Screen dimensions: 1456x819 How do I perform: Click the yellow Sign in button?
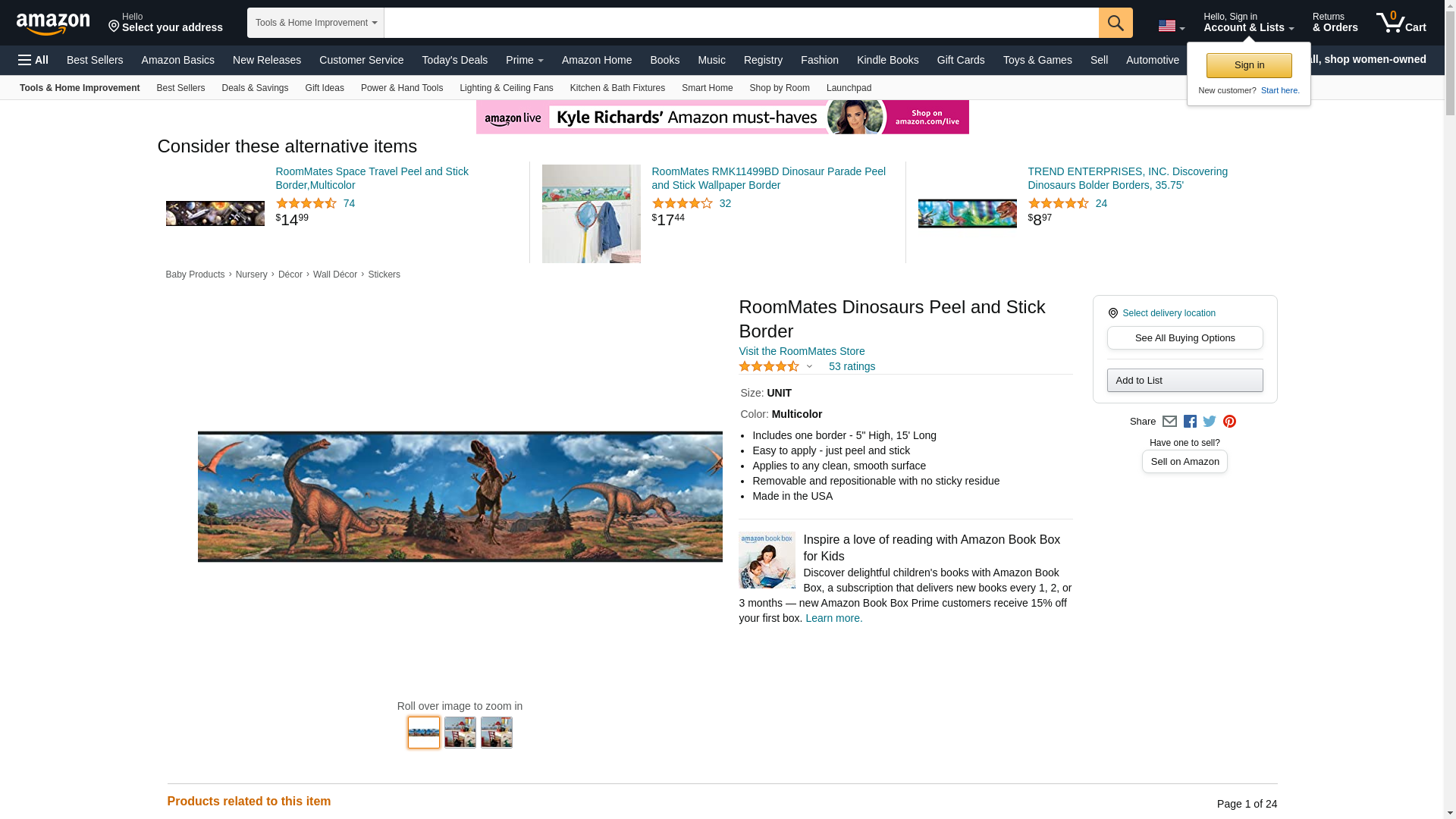(x=1248, y=65)
